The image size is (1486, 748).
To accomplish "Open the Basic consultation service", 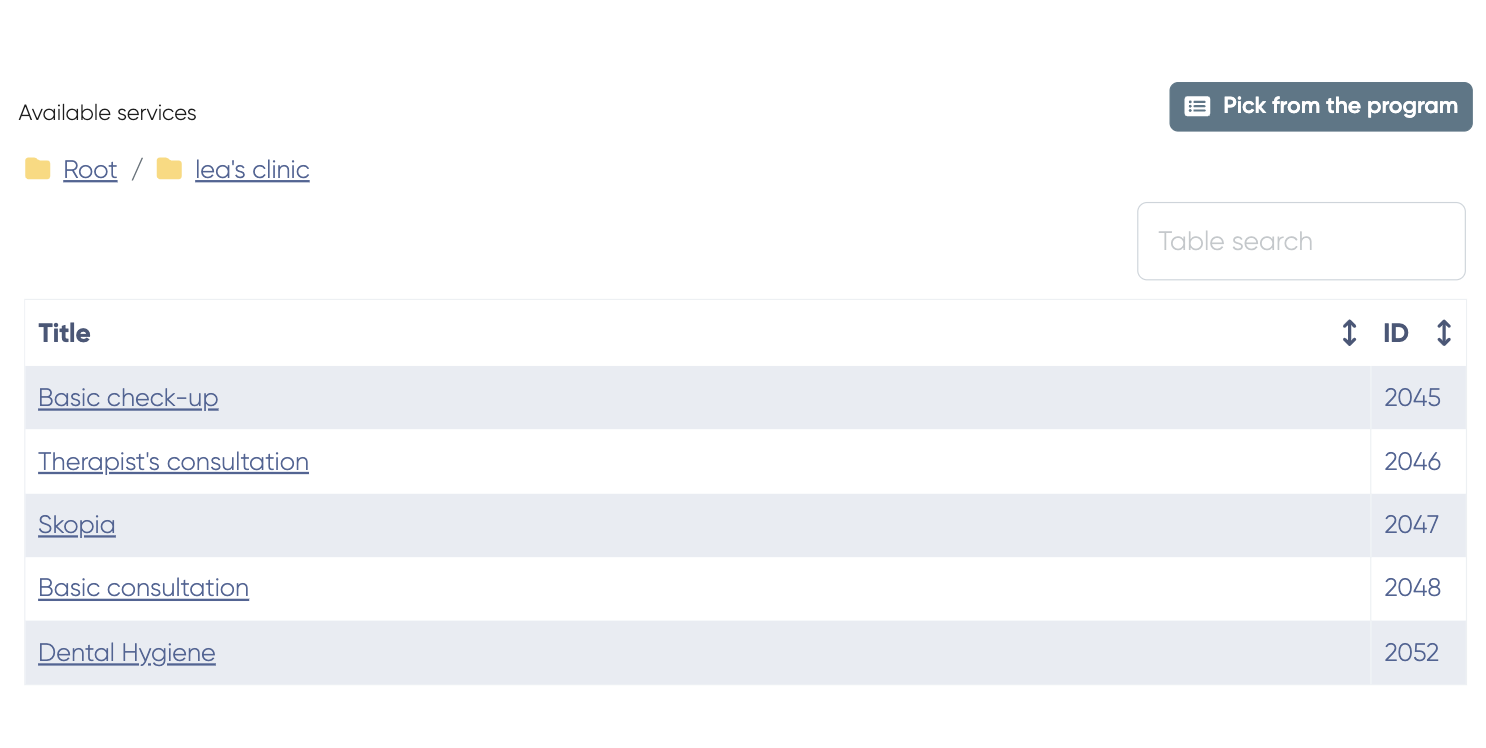I will click(x=143, y=588).
